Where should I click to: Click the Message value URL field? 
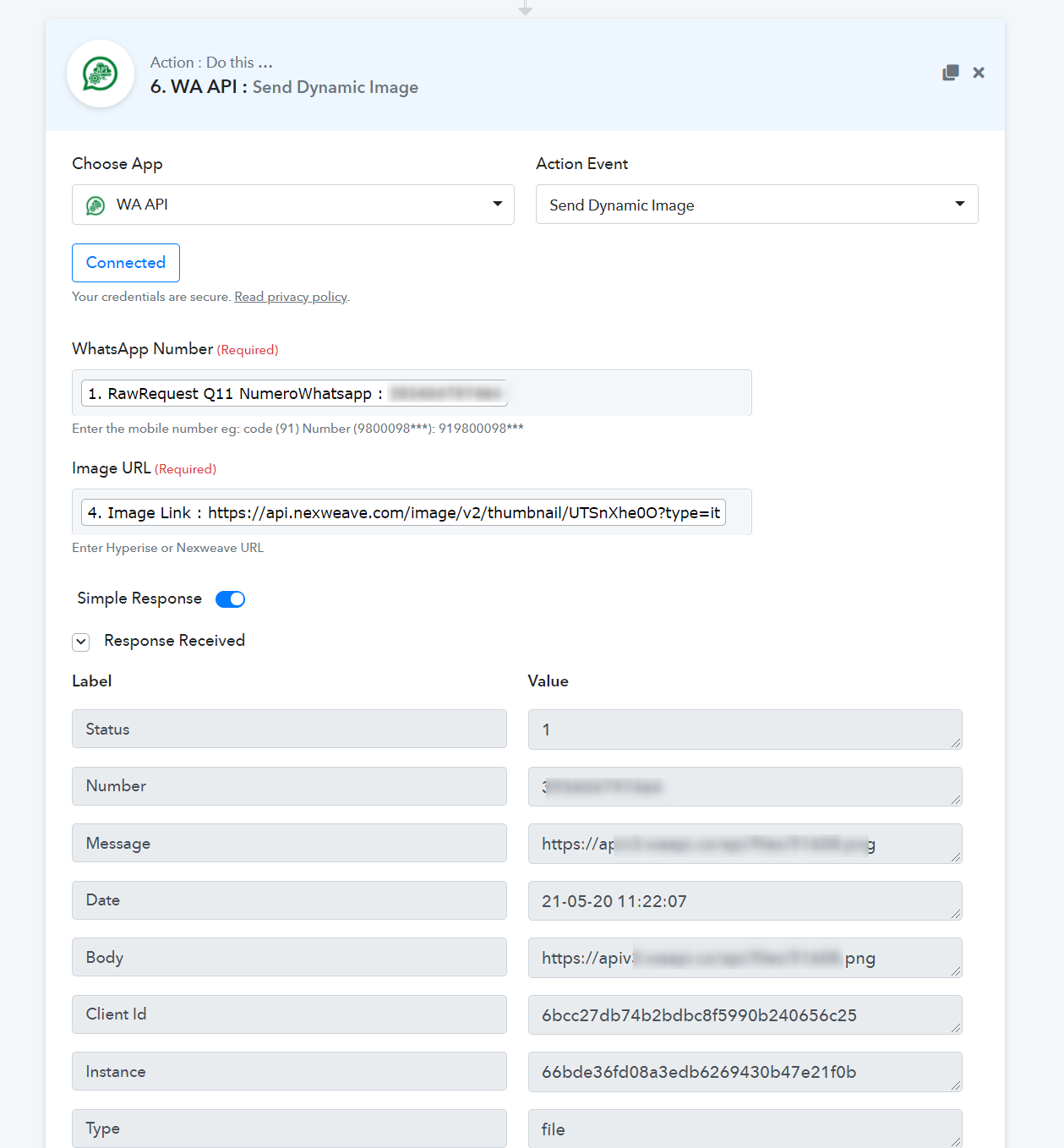745,844
